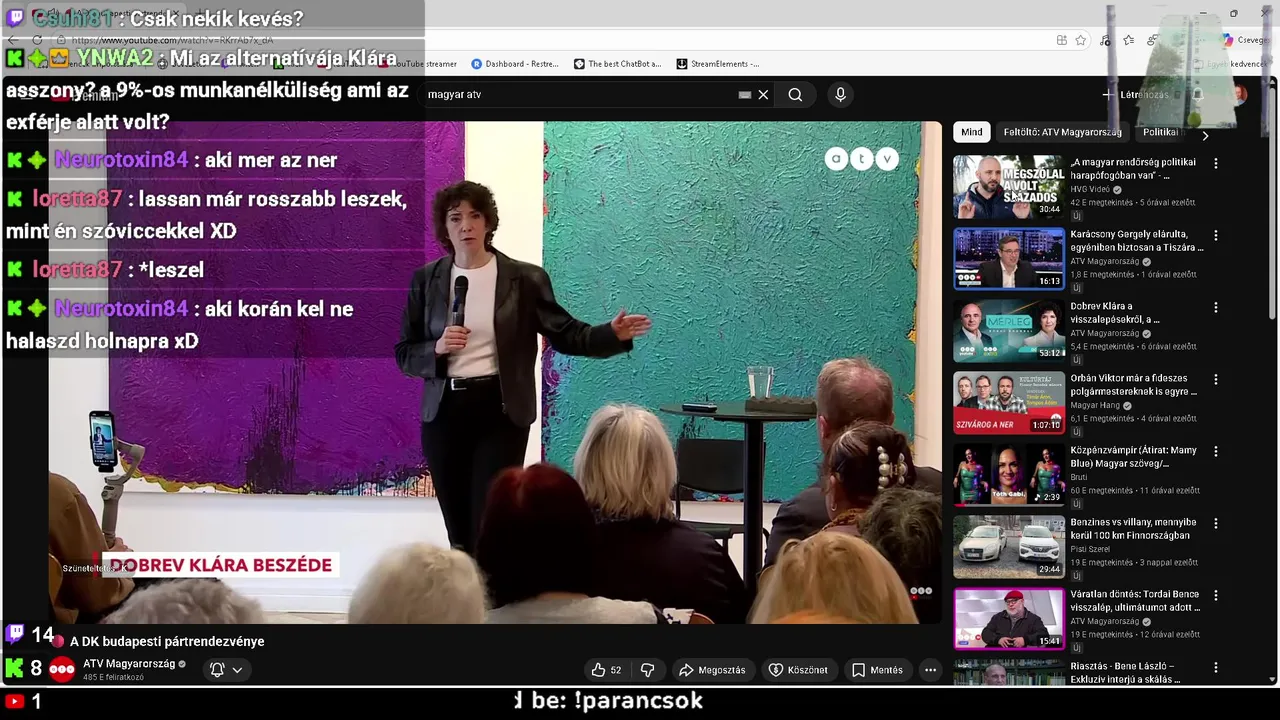
Task: Click 'Pisti Szerel' channel name
Action: point(1090,549)
